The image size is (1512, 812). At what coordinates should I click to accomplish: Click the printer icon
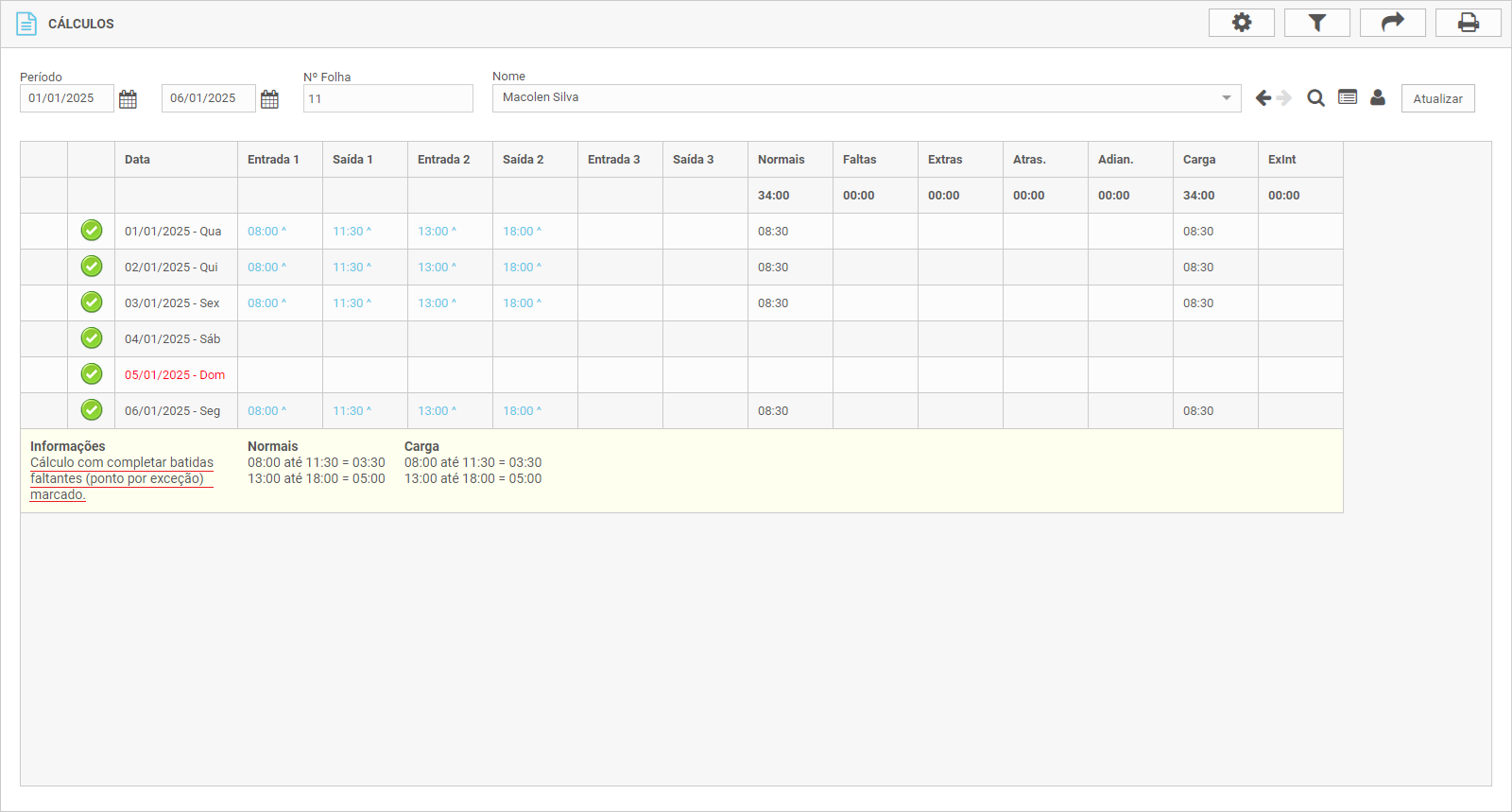(x=1468, y=23)
